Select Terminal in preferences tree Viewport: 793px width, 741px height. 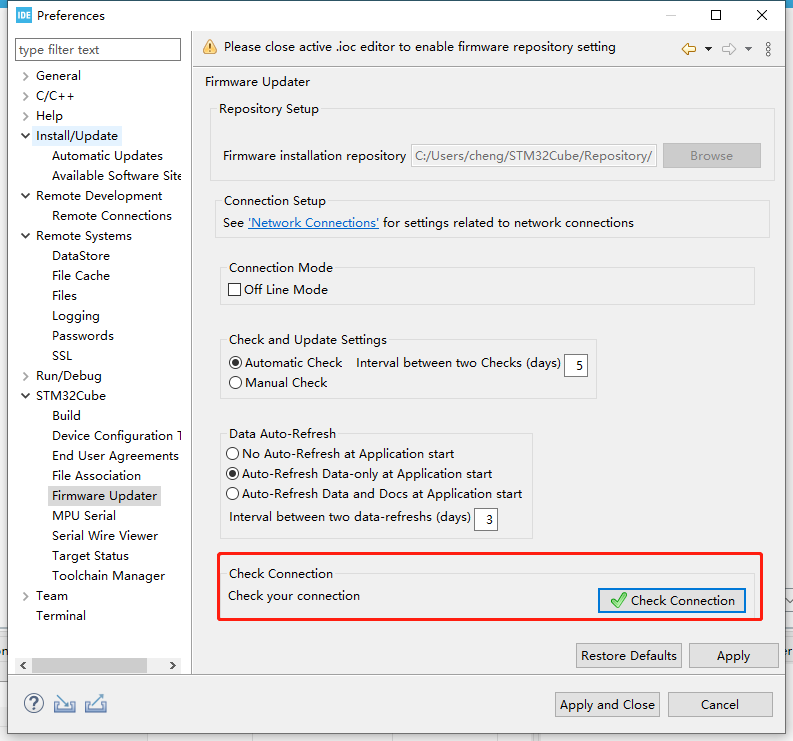tap(61, 616)
